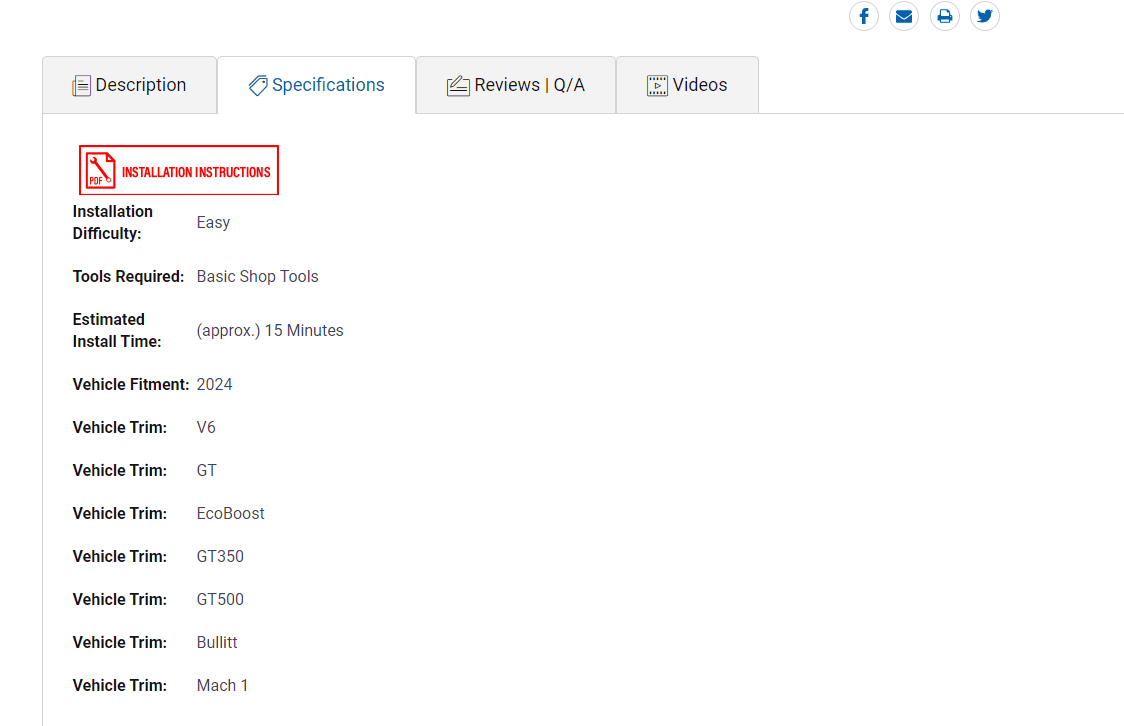Click the Specifications tag icon

pos(258,85)
